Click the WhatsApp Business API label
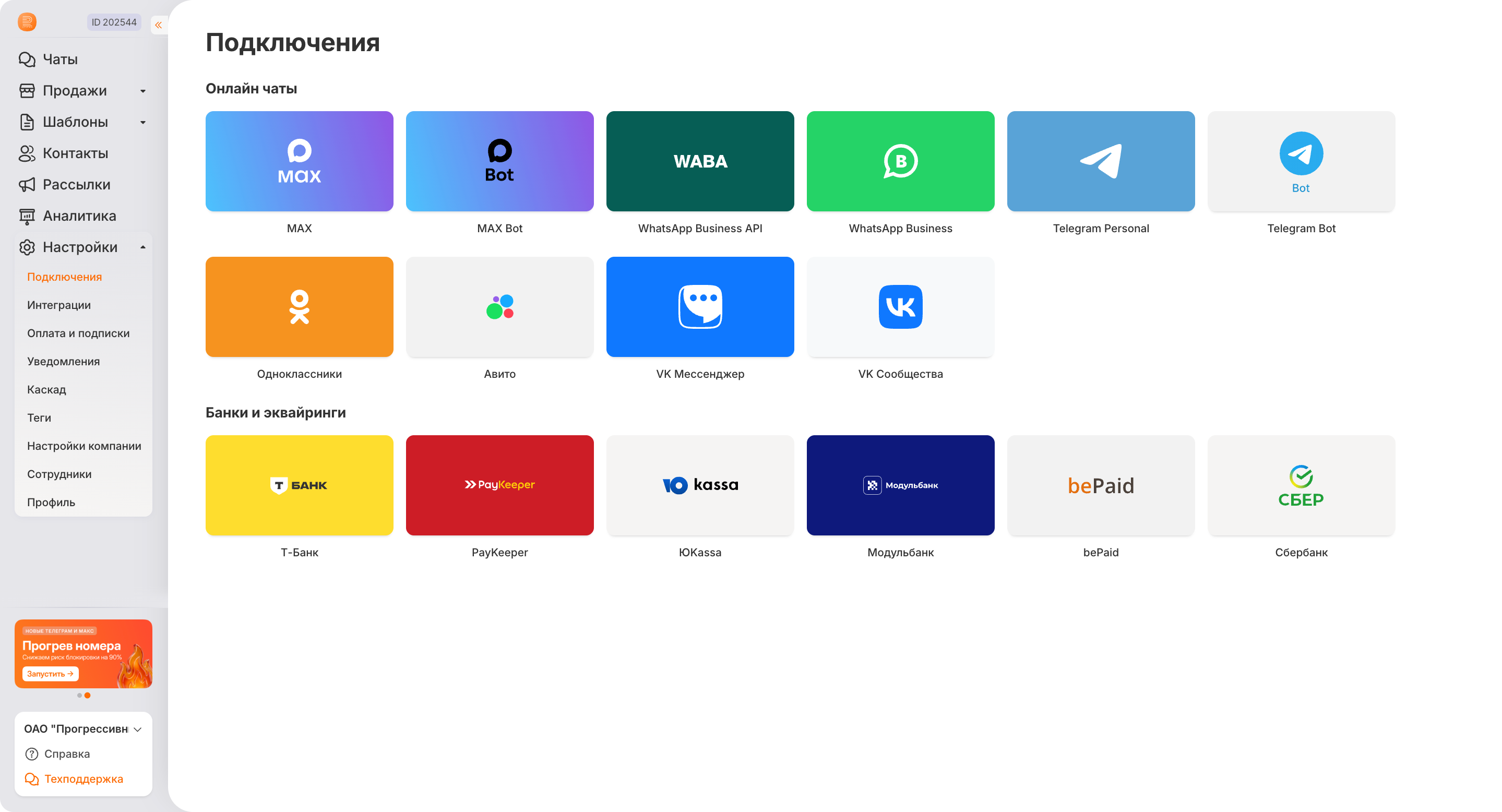 [x=700, y=229]
